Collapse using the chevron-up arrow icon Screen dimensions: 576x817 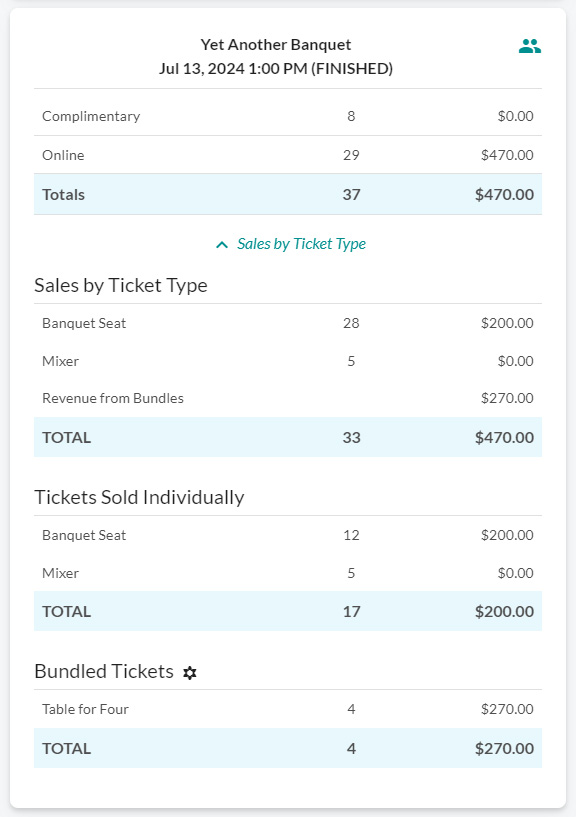tap(222, 244)
